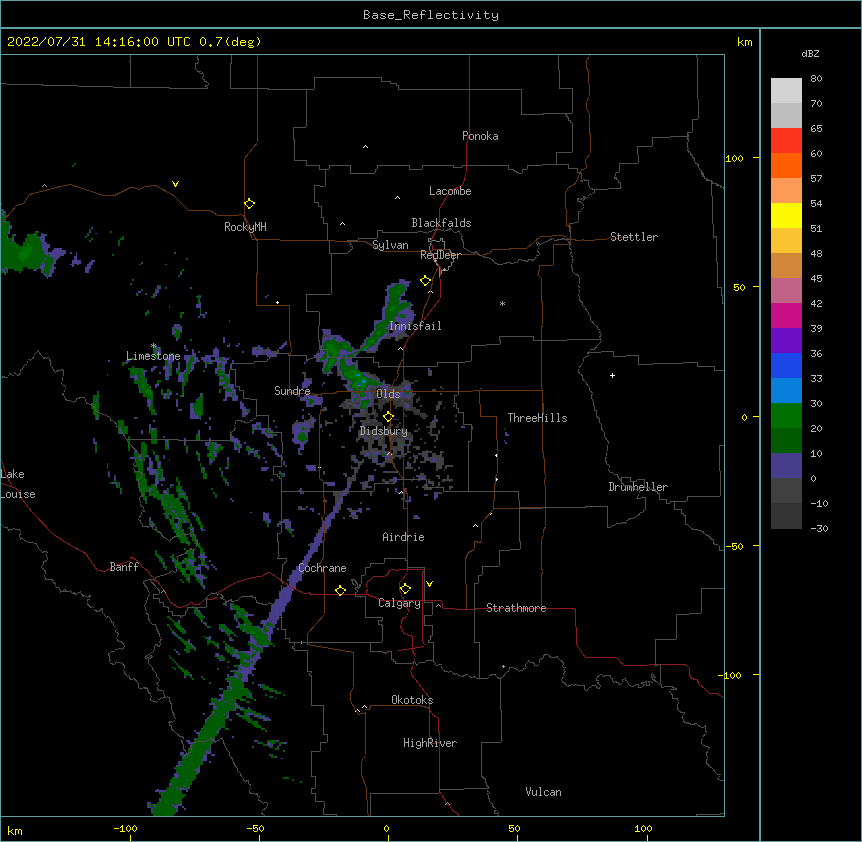Click the blue 33-36 dBZ legend swatch
The height and width of the screenshot is (842, 862).
786,365
